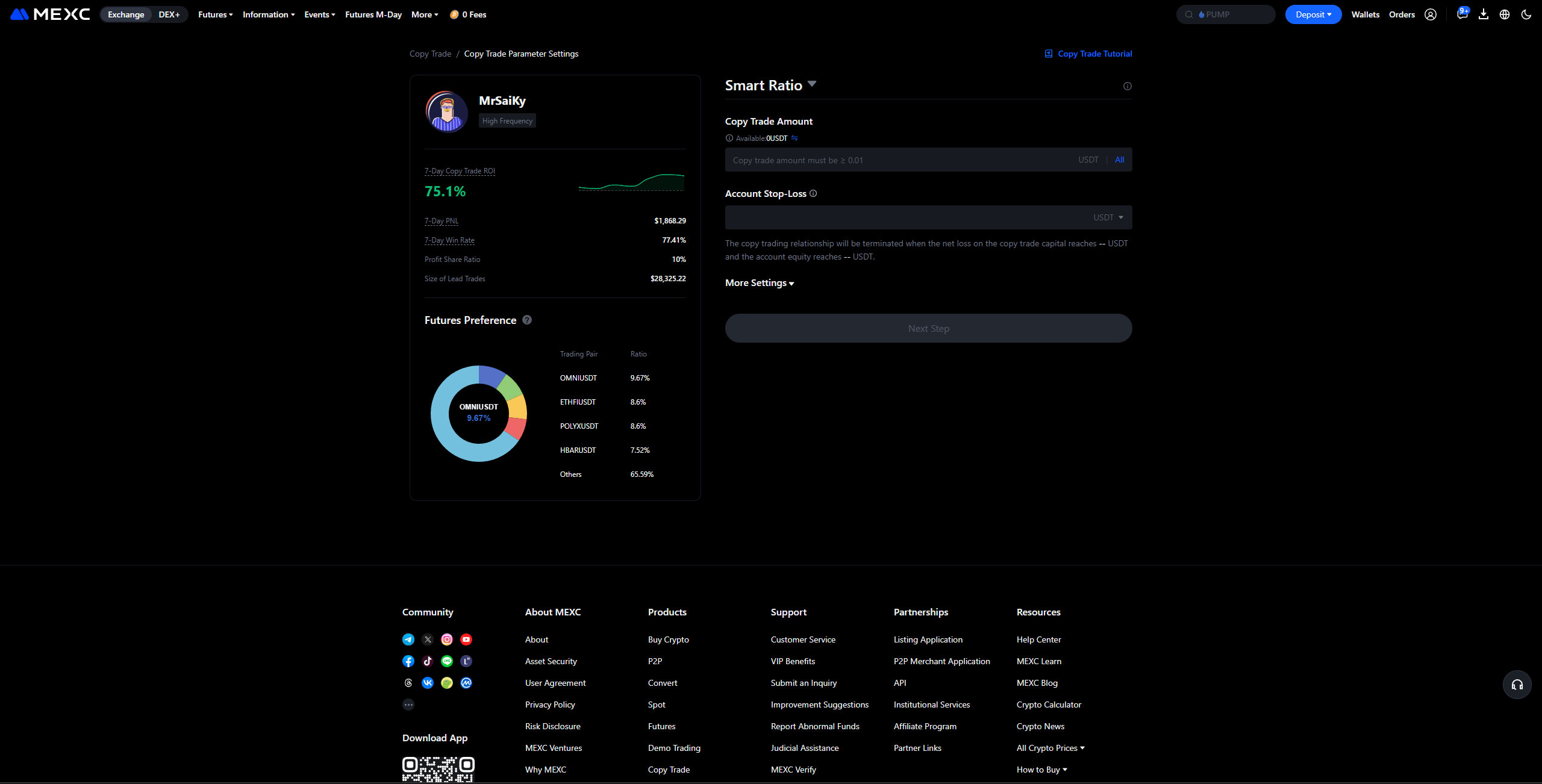Open the user profile icon
The width and height of the screenshot is (1542, 784).
(x=1431, y=14)
